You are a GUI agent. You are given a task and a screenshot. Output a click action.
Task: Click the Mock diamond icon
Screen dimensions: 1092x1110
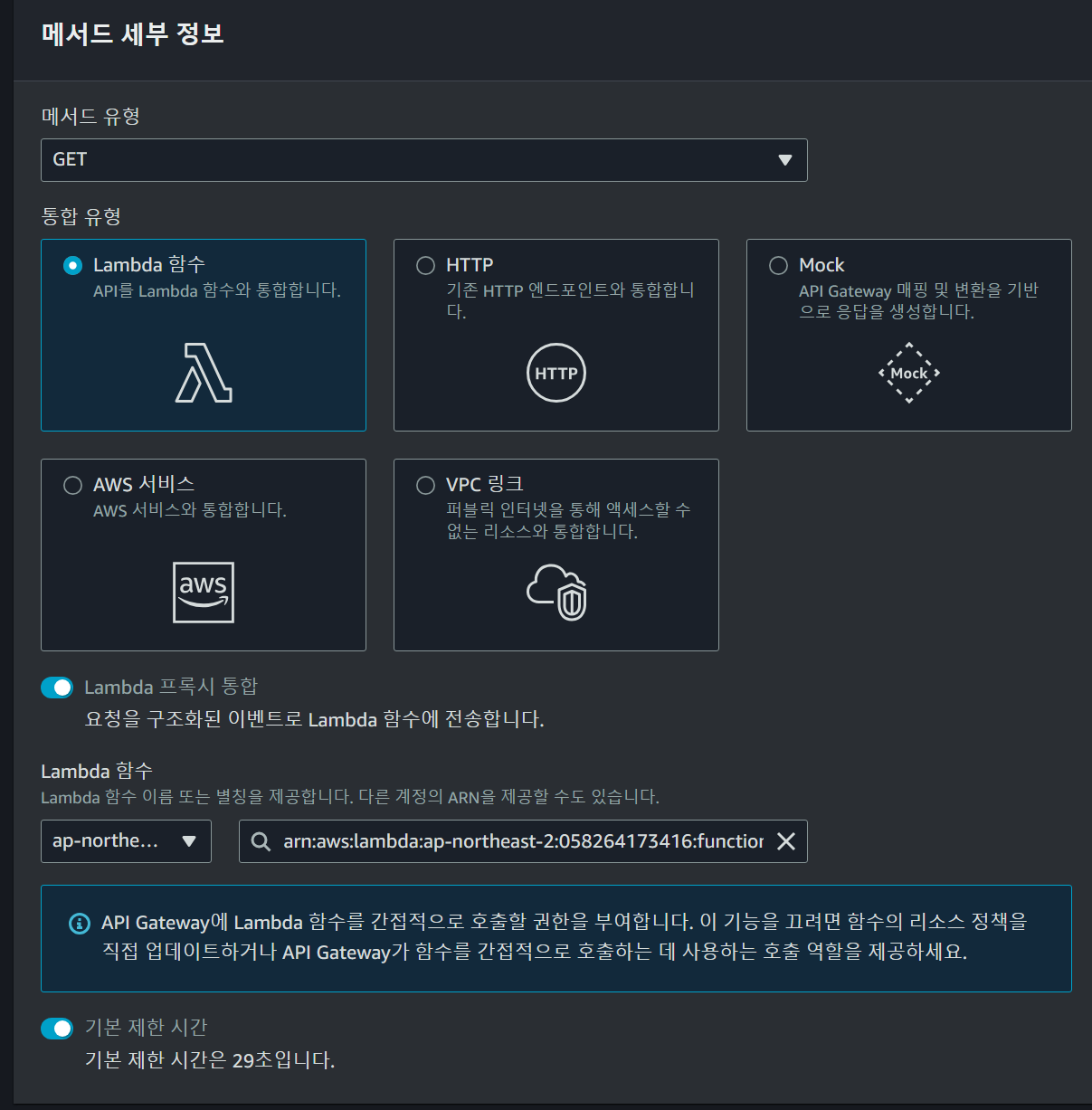[909, 373]
